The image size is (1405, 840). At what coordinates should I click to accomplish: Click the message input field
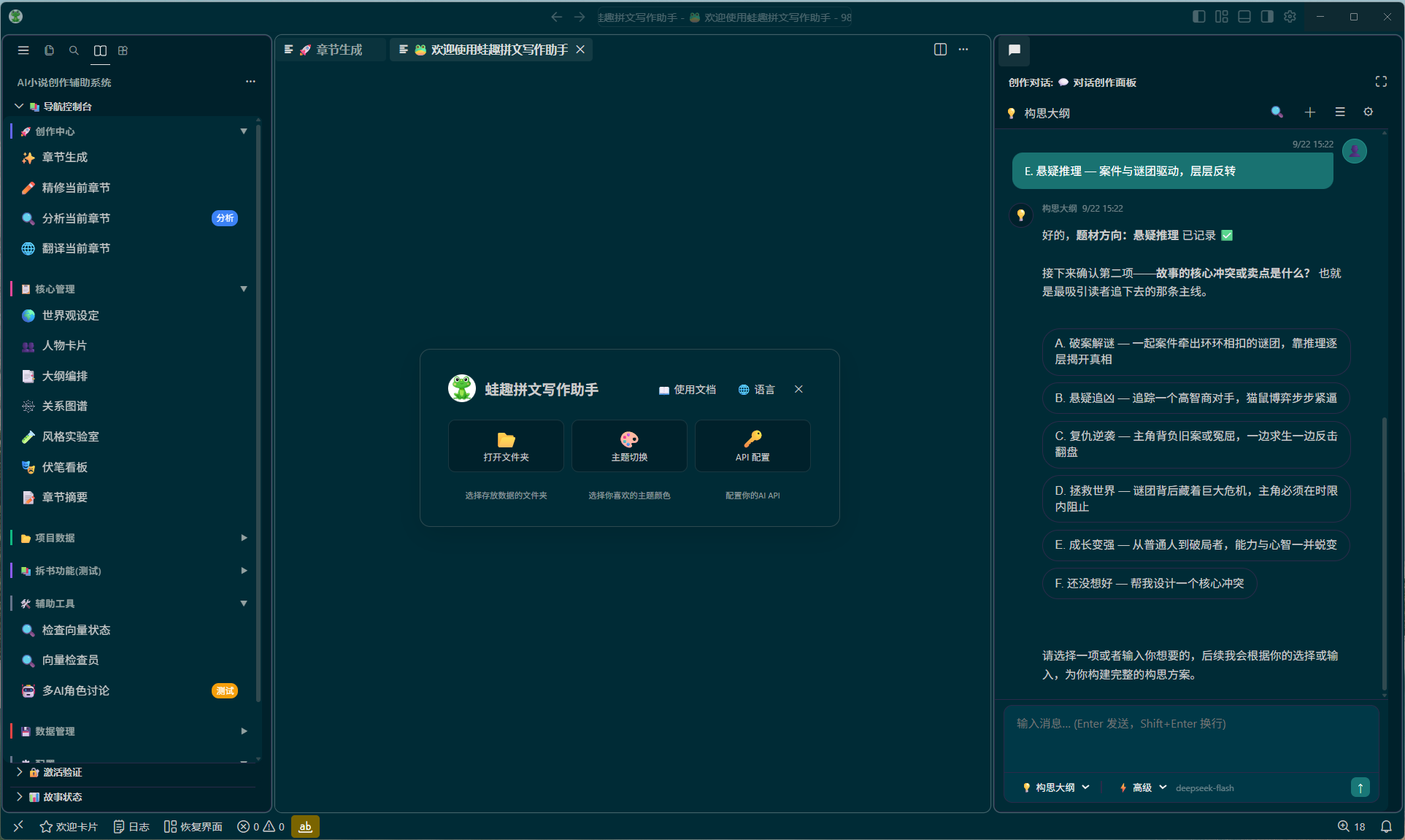click(1190, 739)
